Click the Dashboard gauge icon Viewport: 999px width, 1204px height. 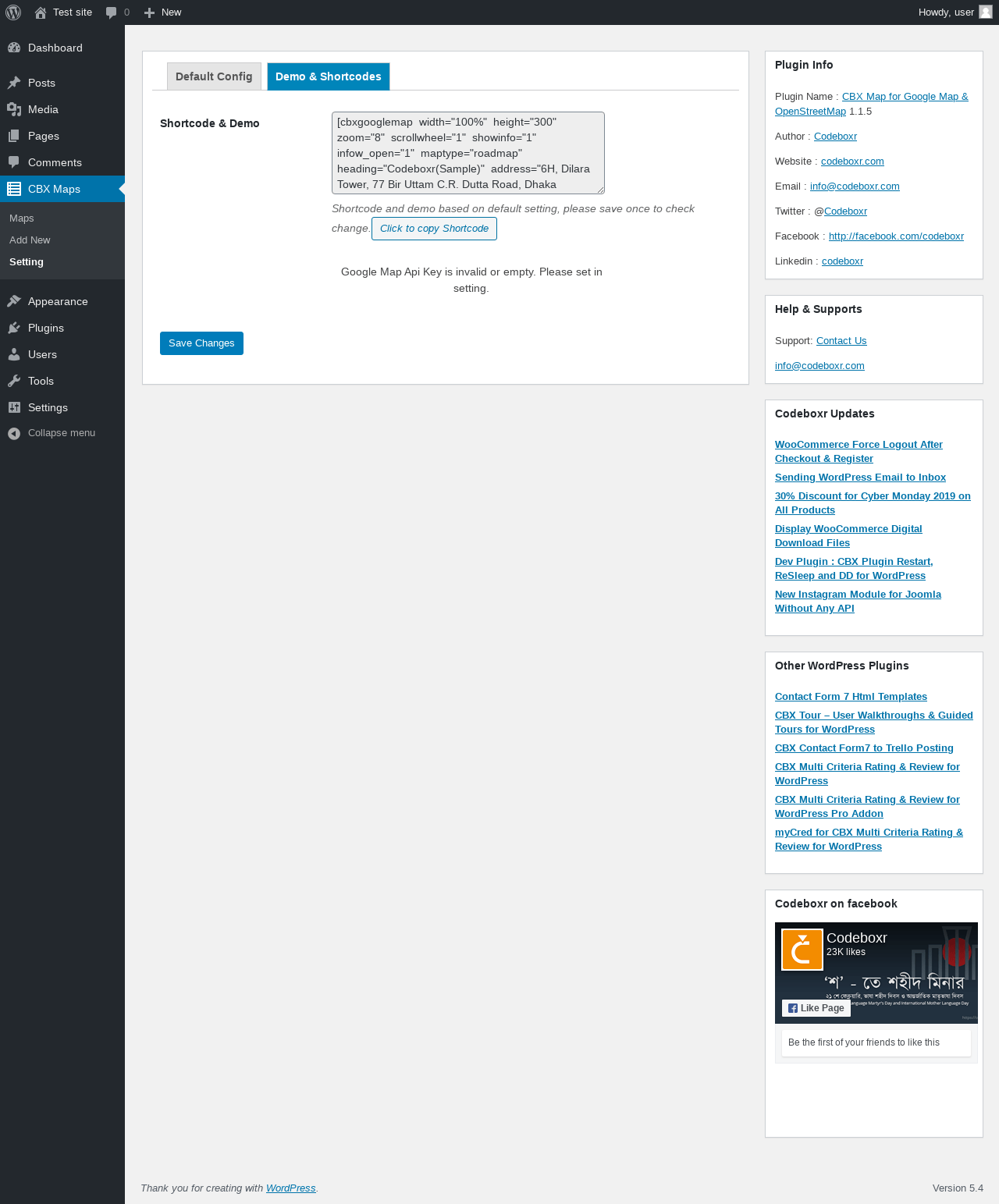14,48
